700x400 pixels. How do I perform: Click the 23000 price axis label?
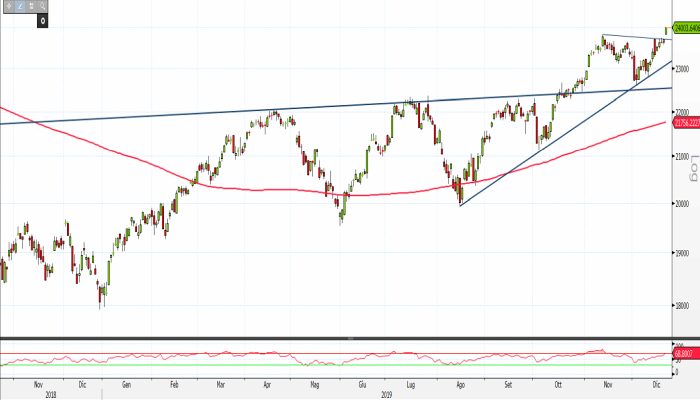click(x=682, y=69)
